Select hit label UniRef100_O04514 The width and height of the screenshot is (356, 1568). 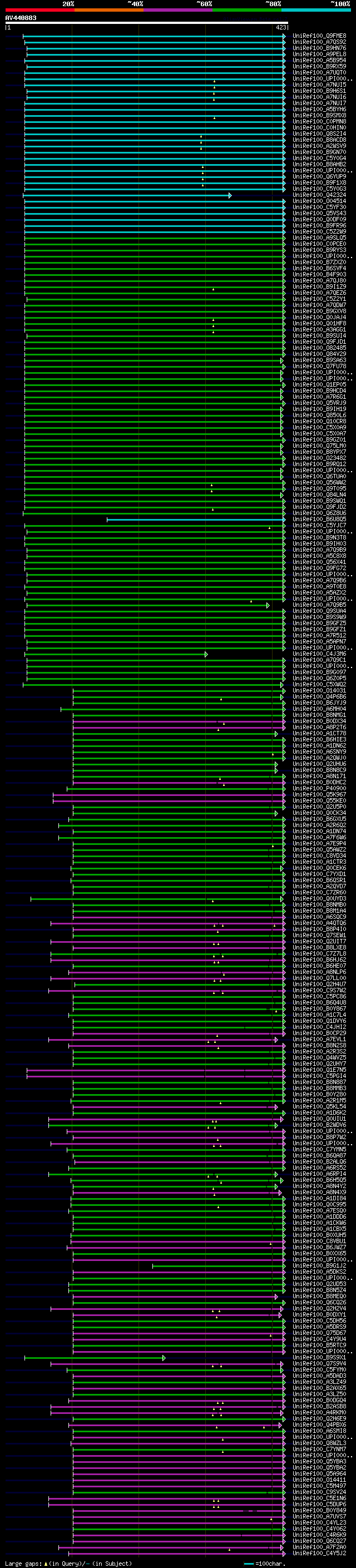click(319, 201)
